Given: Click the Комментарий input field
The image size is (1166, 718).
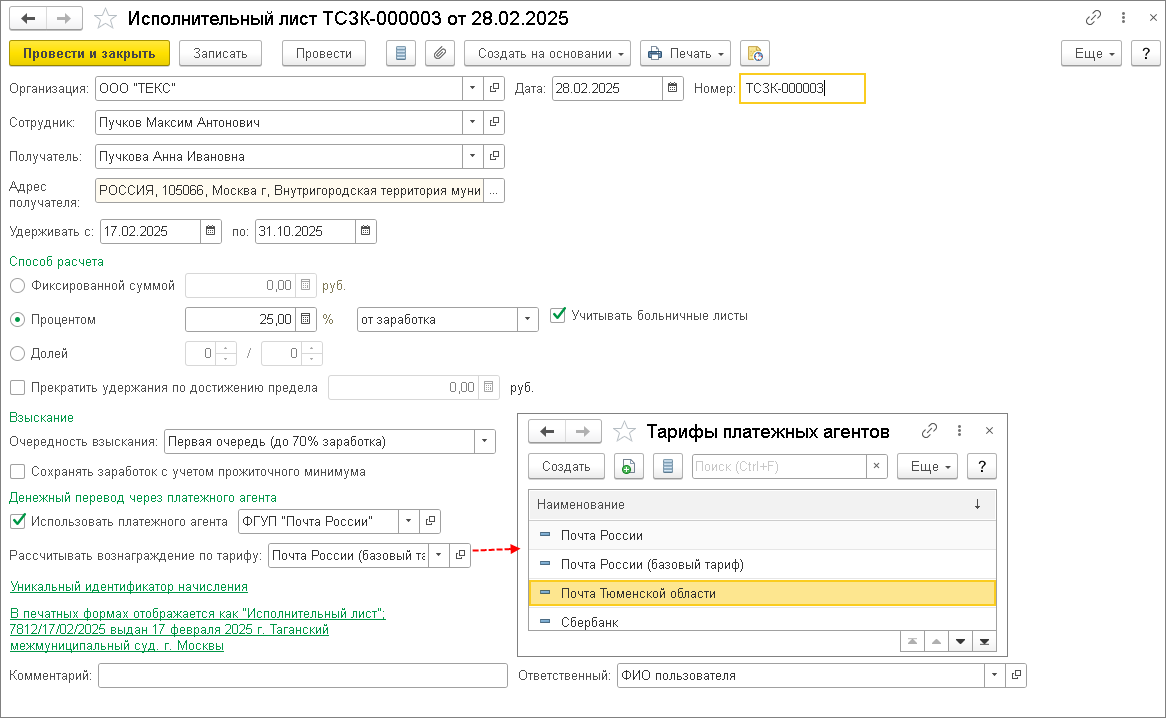Looking at the screenshot, I should [x=303, y=675].
